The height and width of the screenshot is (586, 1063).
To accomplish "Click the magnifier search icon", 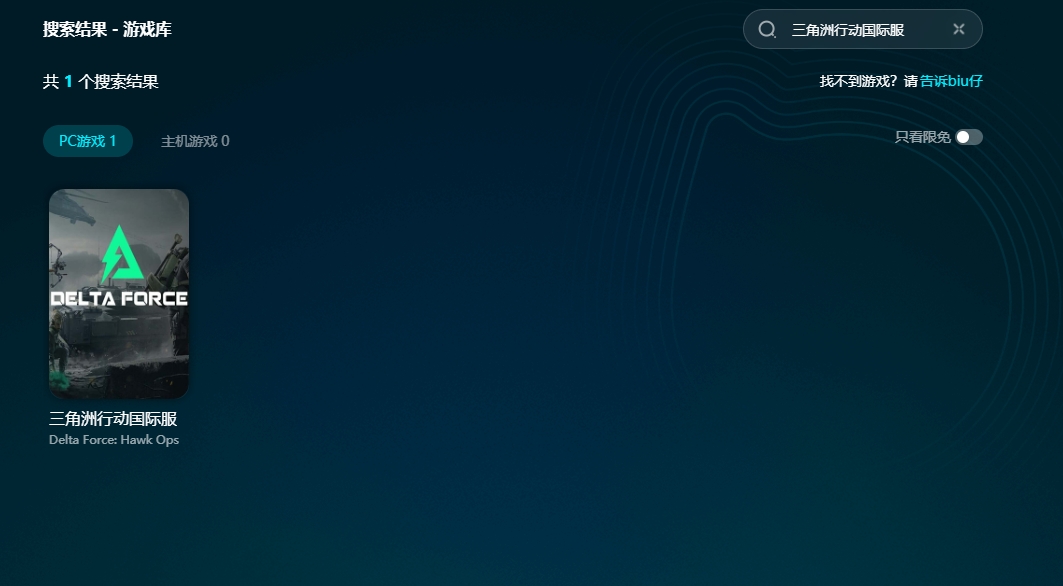I will tap(767, 29).
